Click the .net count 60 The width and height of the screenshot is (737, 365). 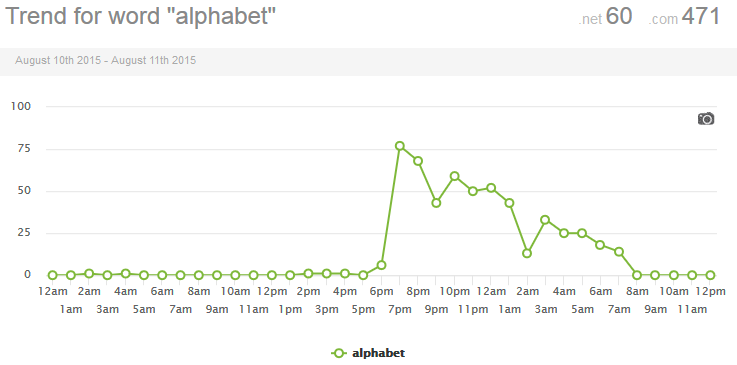[x=619, y=16]
